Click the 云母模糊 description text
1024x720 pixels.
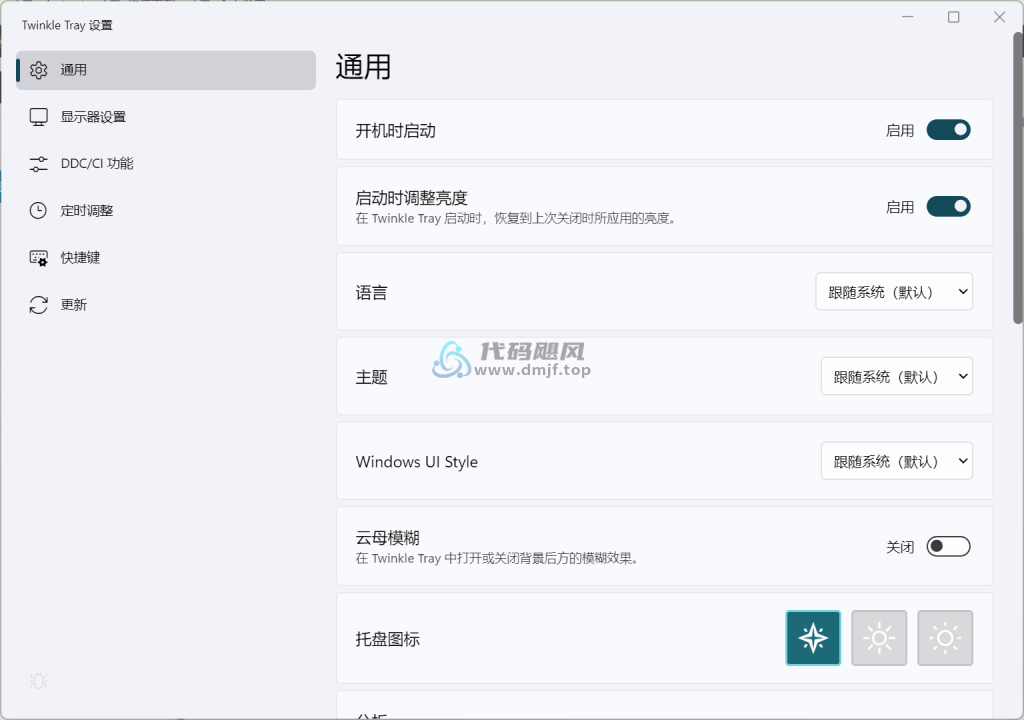[496, 559]
